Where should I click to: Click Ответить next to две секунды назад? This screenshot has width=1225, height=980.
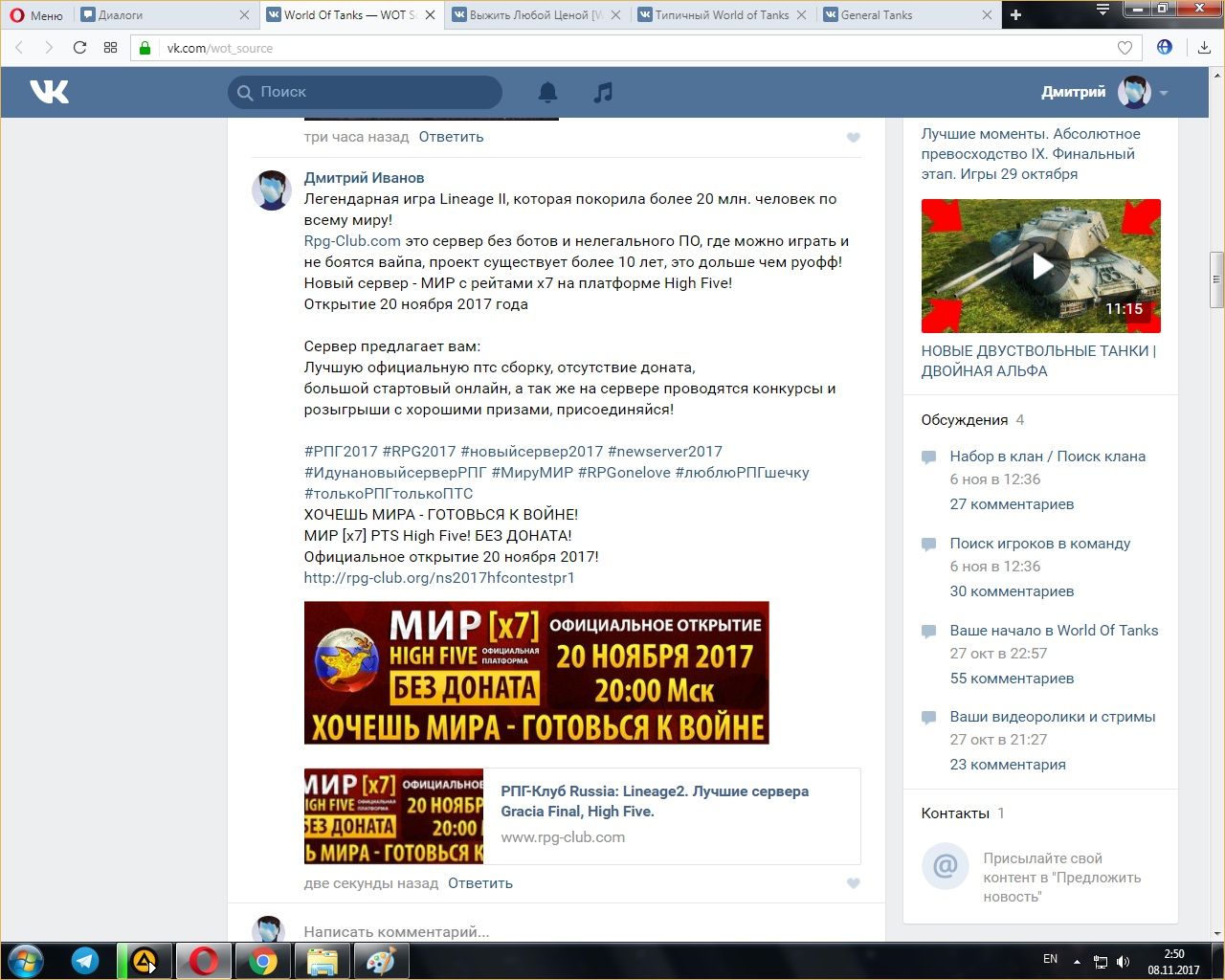click(x=480, y=883)
